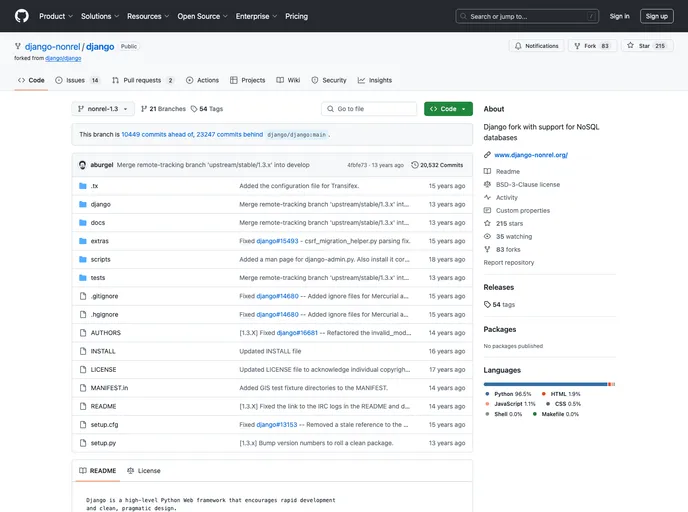This screenshot has width=688, height=512.
Task: Click the bell icon in Notifications
Action: pyautogui.click(x=518, y=46)
